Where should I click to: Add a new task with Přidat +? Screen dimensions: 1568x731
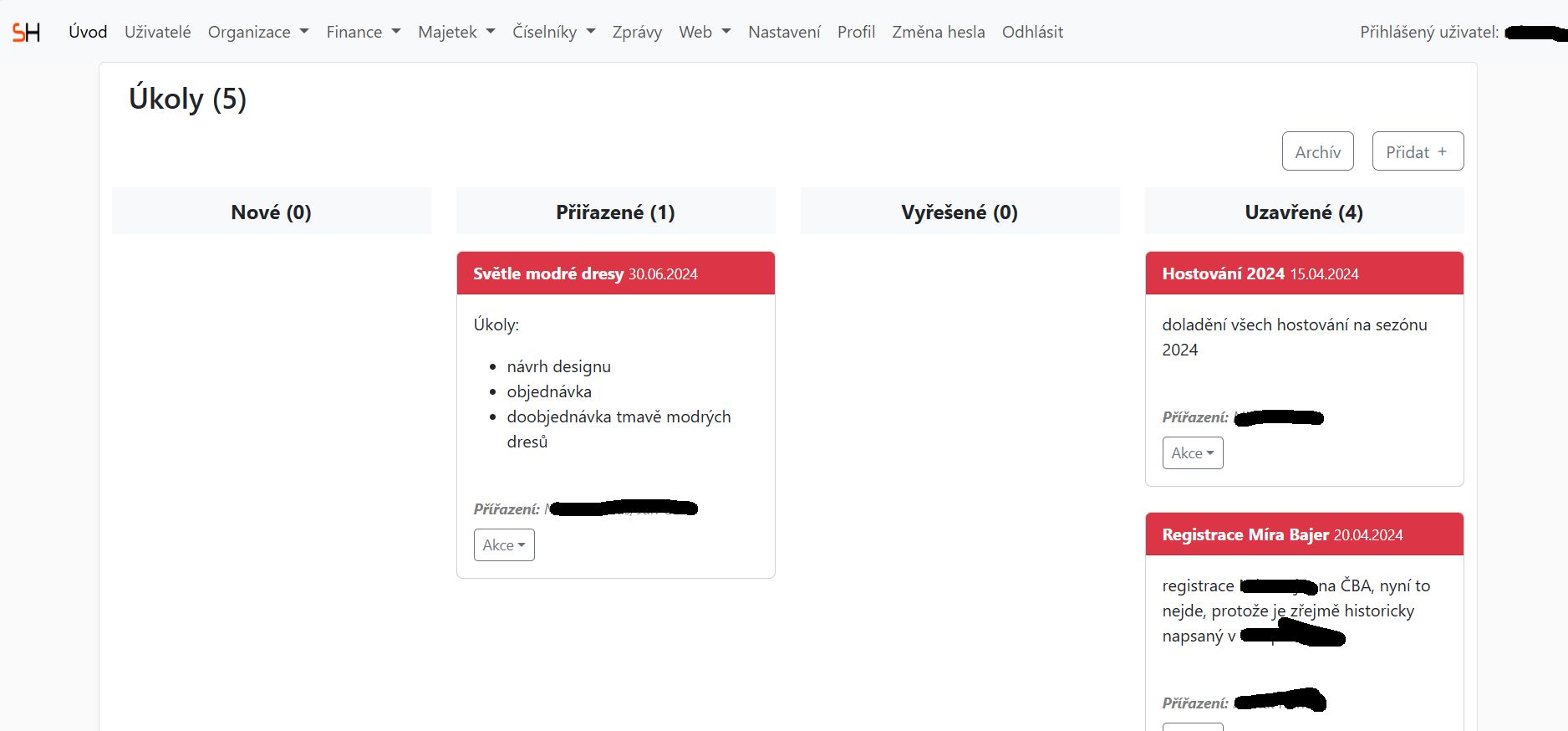(x=1417, y=151)
